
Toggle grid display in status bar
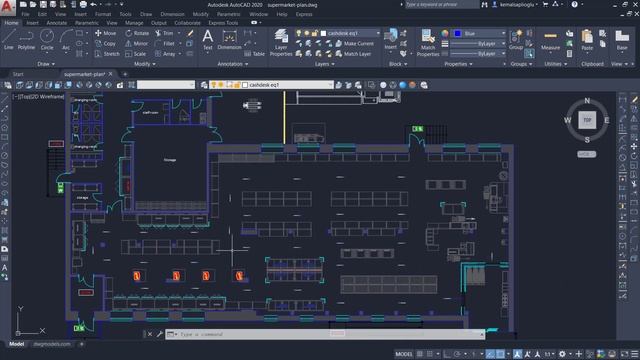(x=420, y=354)
